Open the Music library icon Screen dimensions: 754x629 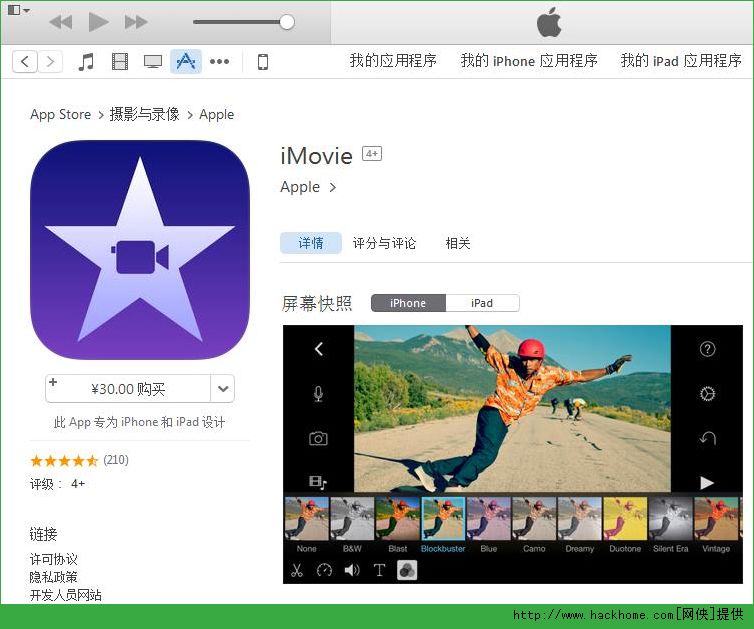point(86,62)
